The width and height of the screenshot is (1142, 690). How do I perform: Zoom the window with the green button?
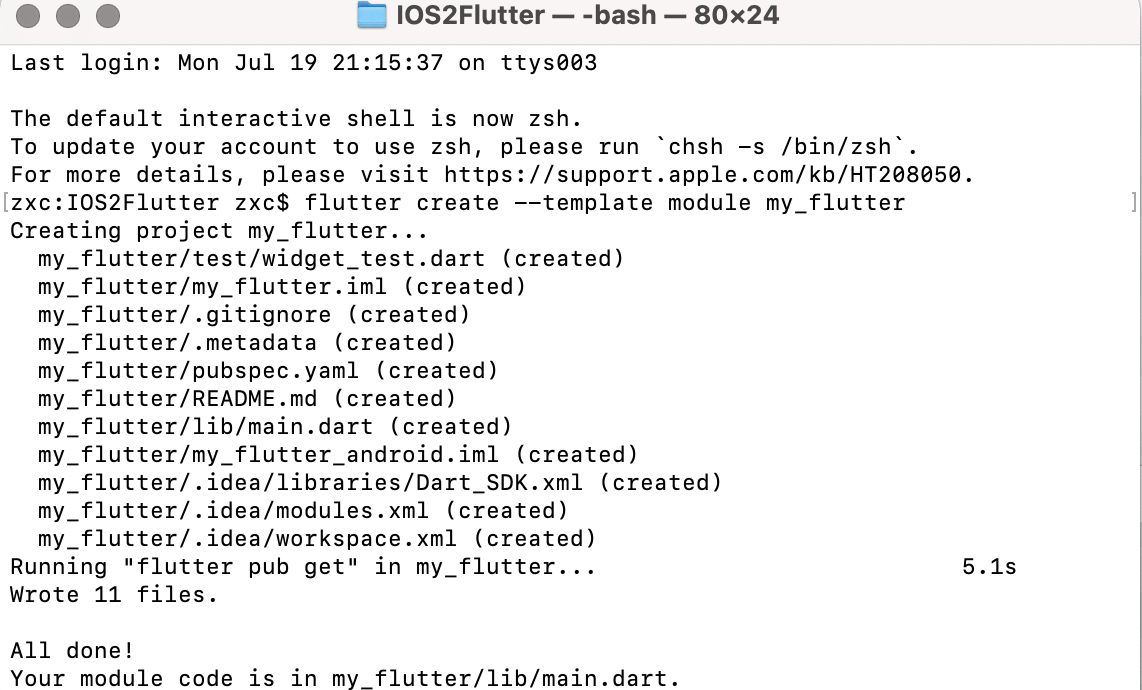pos(106,16)
